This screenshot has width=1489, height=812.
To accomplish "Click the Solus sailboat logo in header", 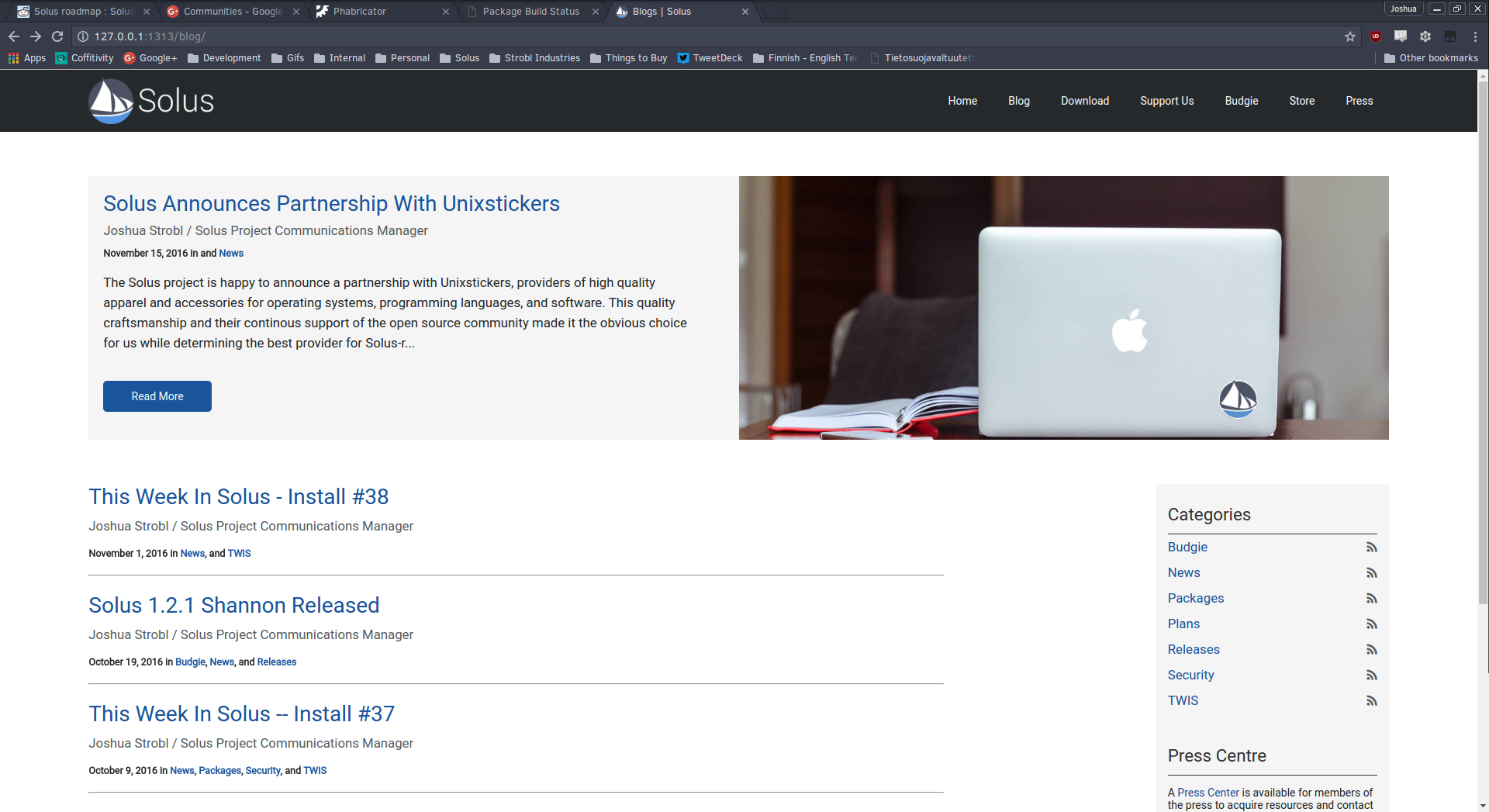I will pyautogui.click(x=151, y=101).
